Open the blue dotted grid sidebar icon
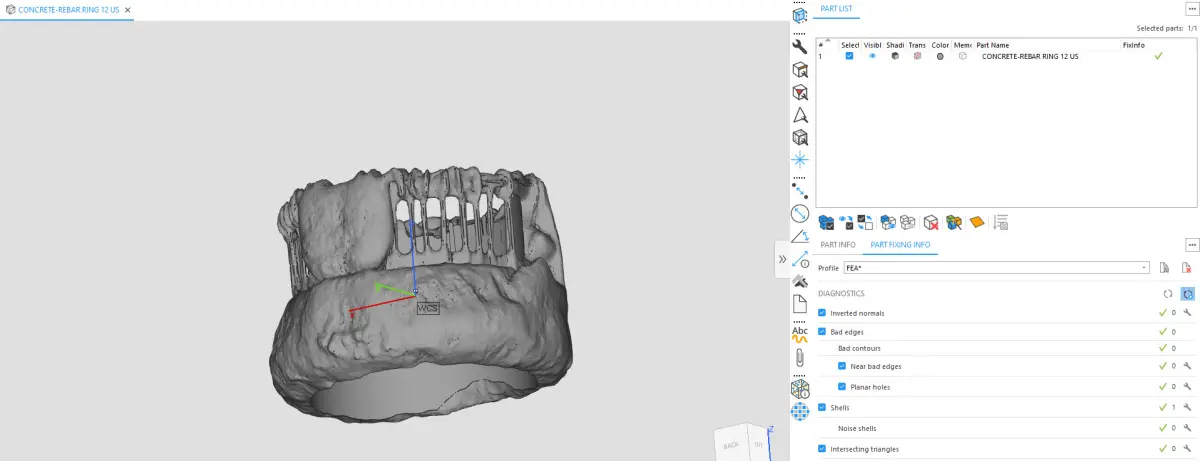The width and height of the screenshot is (1200, 461). pos(799,410)
